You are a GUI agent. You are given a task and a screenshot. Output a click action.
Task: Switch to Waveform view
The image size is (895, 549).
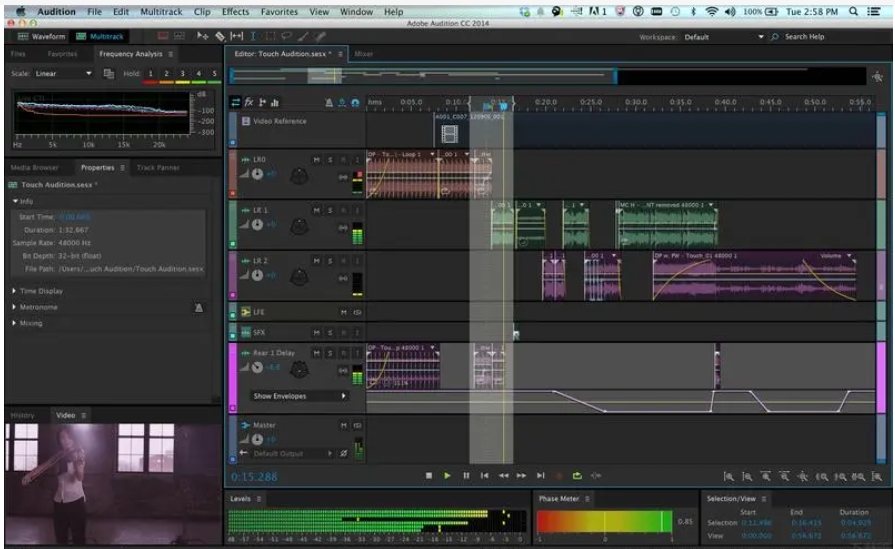click(x=42, y=37)
